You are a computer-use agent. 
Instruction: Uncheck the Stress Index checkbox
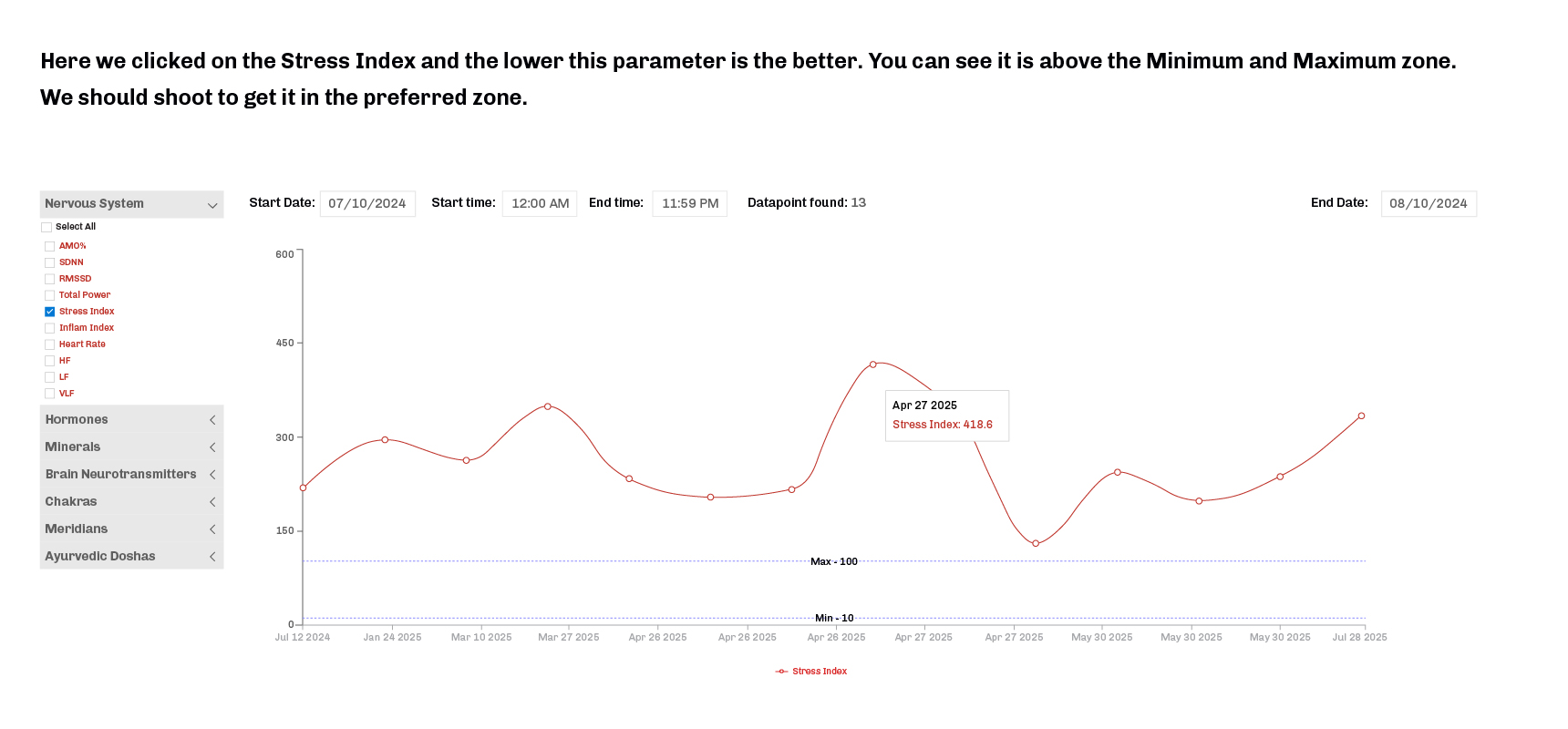50,312
